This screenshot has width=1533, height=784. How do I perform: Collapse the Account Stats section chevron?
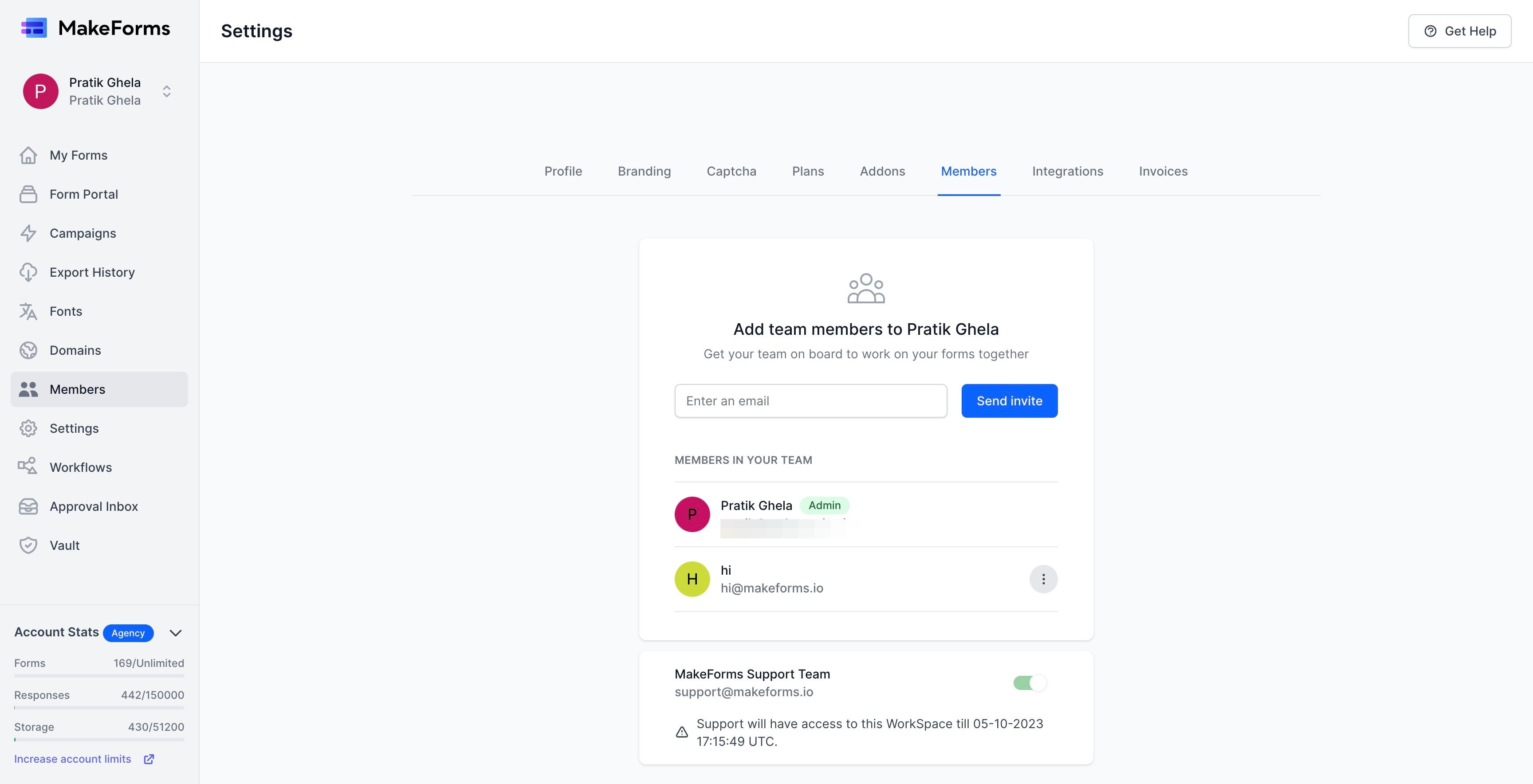[176, 633]
